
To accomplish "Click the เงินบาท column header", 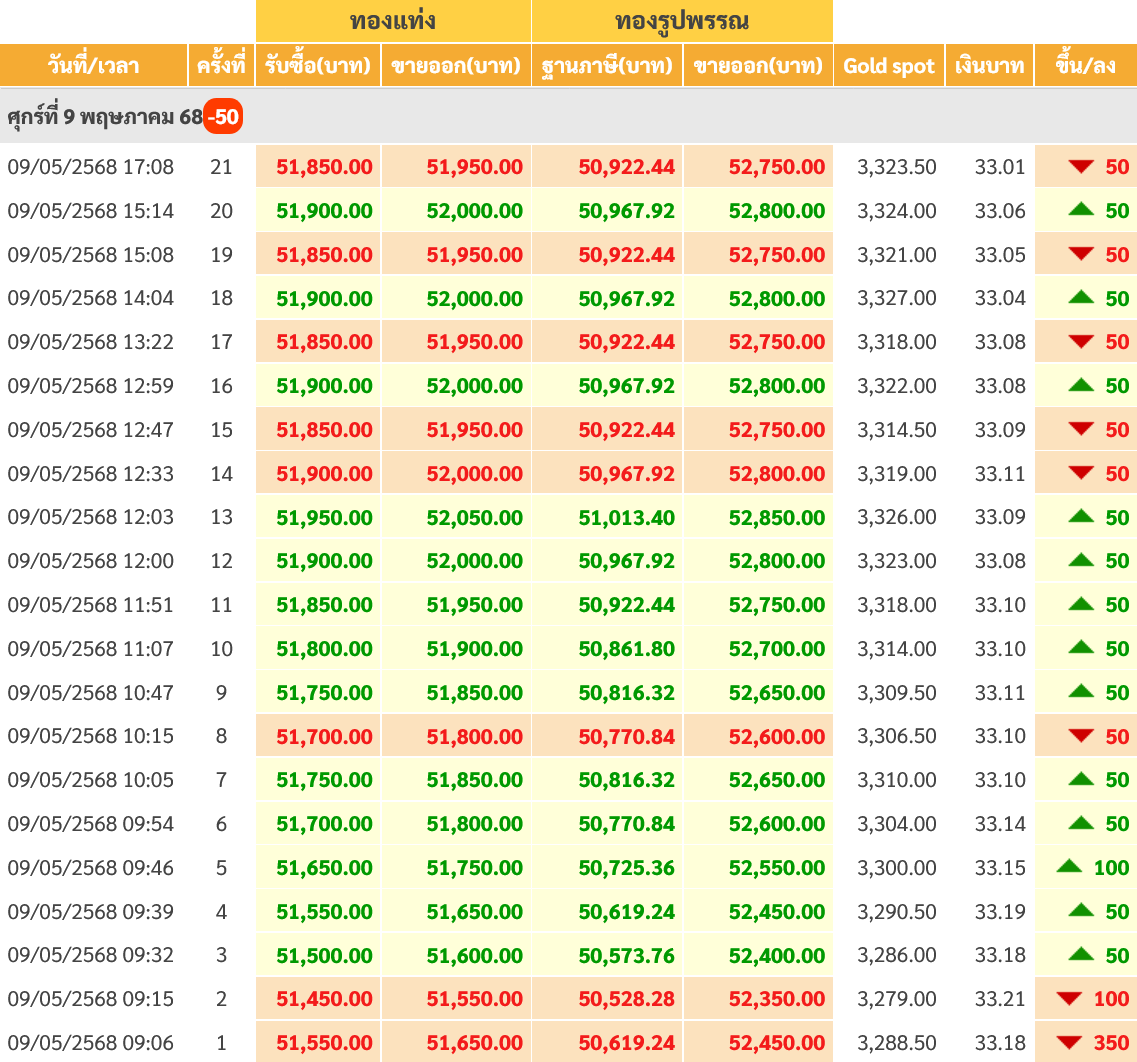I will point(990,65).
